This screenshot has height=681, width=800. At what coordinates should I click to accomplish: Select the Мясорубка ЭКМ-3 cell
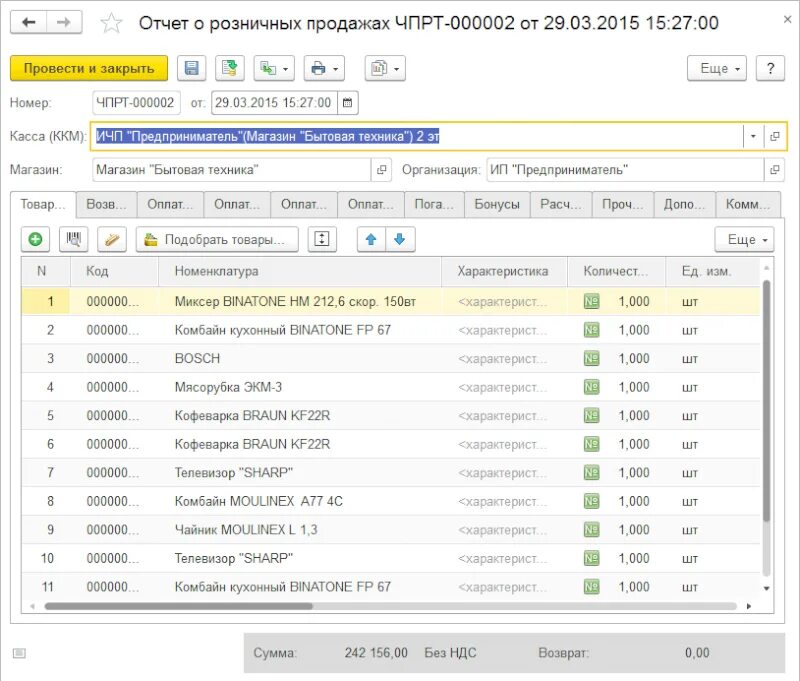pos(300,387)
